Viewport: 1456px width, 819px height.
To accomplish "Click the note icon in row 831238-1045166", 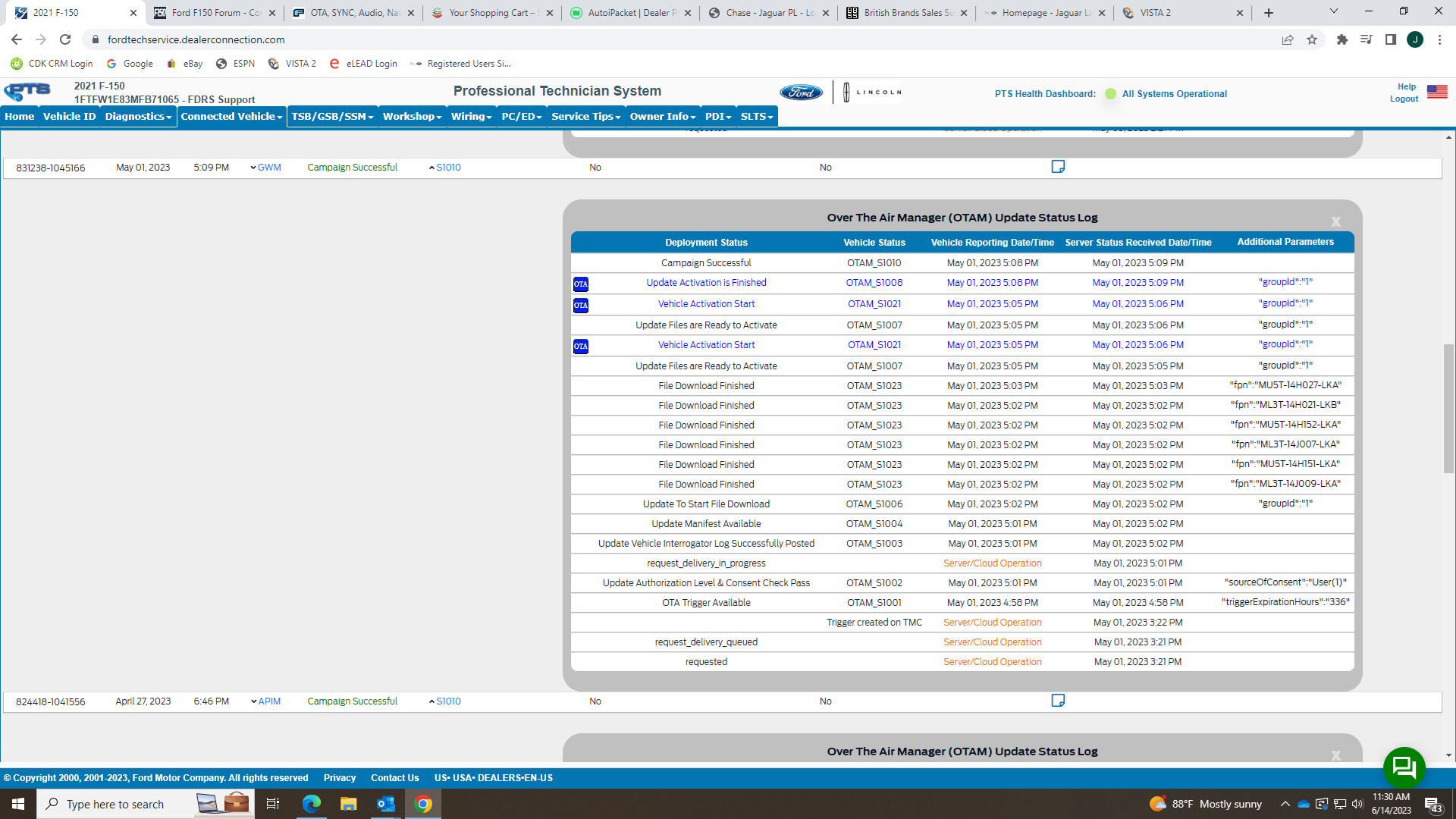I will pyautogui.click(x=1058, y=167).
